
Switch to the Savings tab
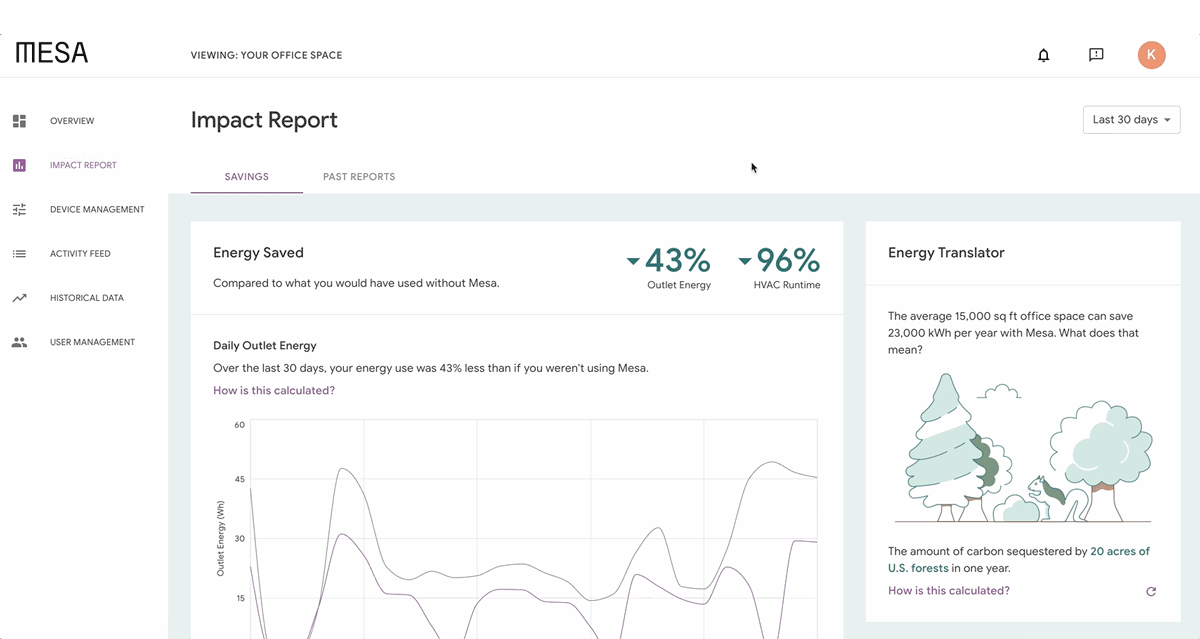(x=247, y=177)
